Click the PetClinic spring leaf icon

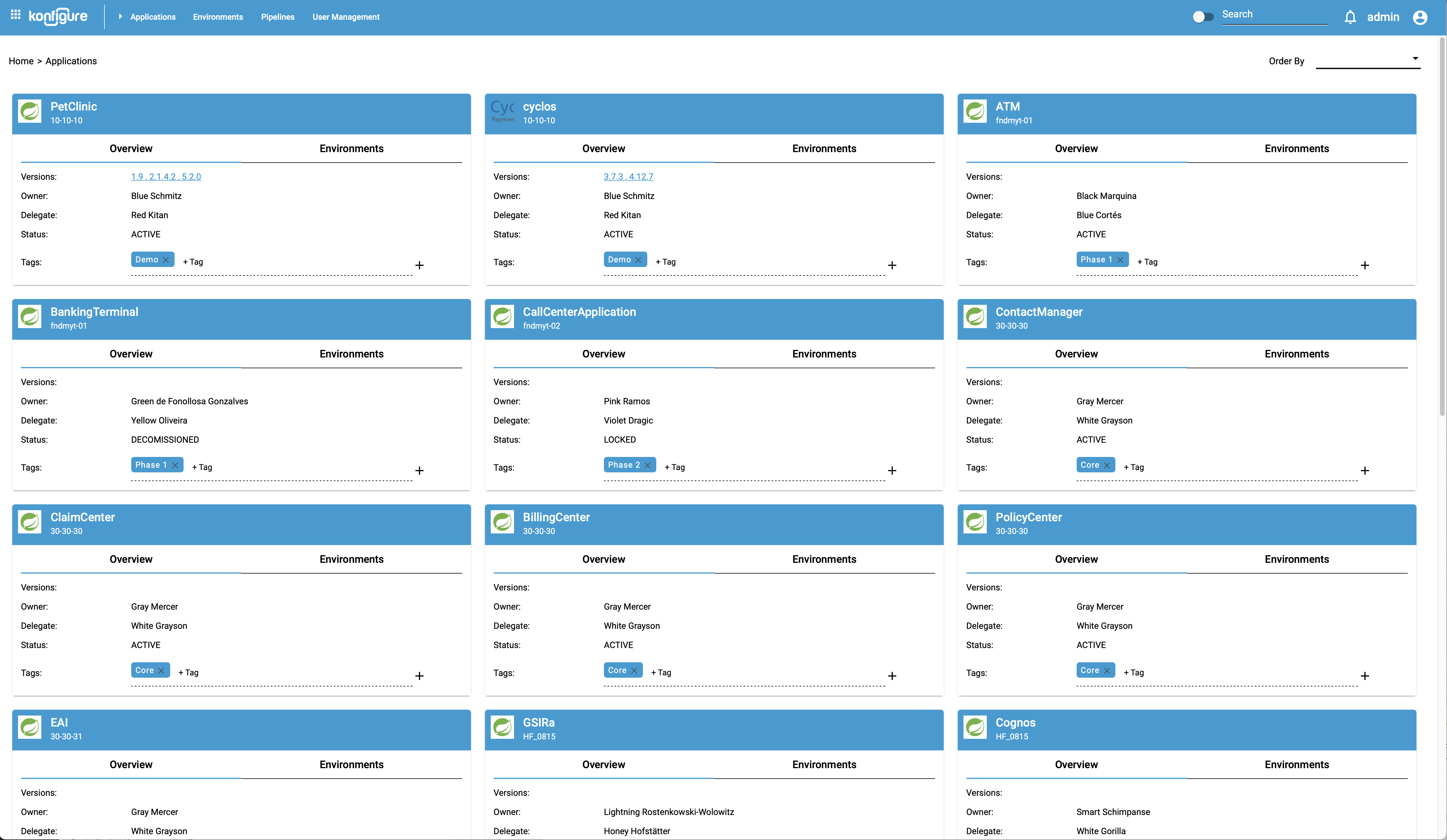[x=30, y=111]
